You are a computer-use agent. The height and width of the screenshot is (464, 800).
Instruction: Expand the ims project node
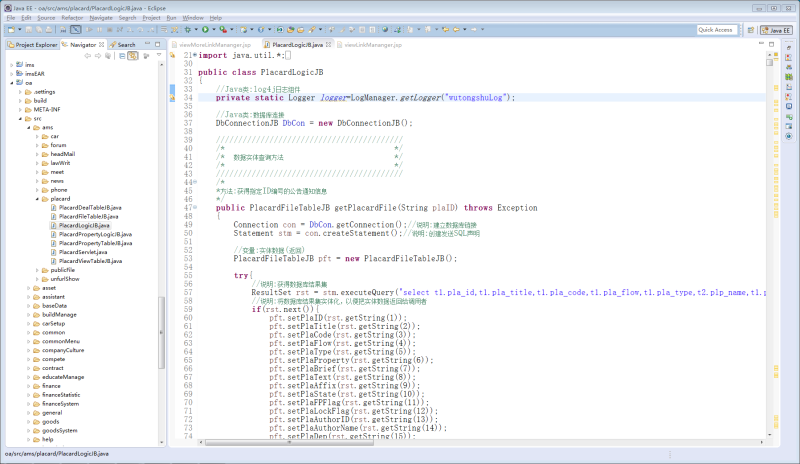(x=12, y=65)
